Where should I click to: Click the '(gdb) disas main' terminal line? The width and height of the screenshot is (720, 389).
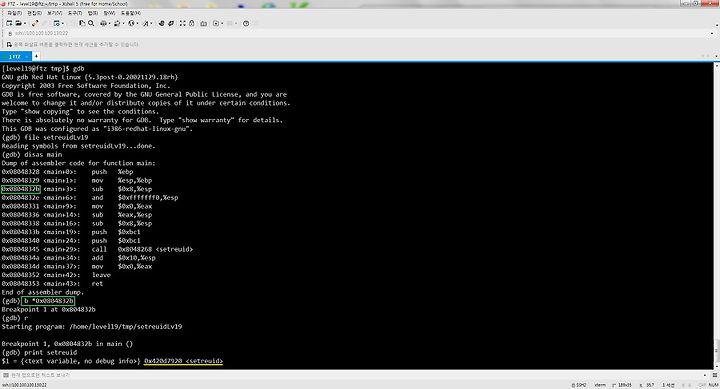point(32,154)
